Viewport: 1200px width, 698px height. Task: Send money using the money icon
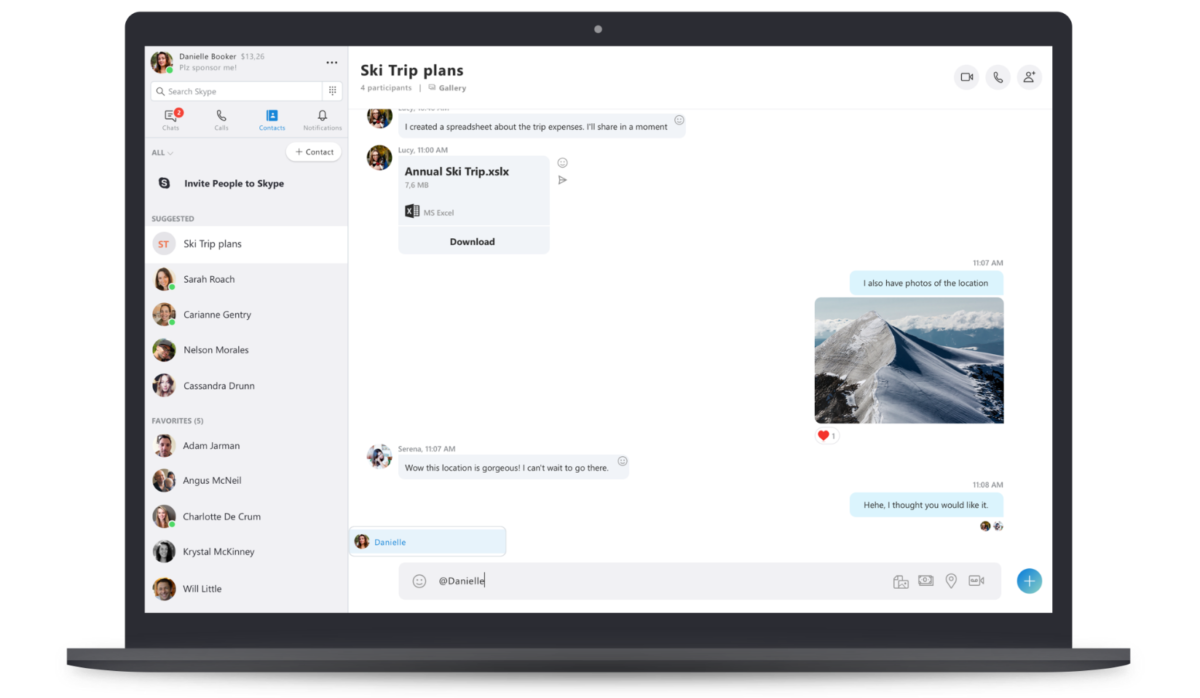point(925,580)
